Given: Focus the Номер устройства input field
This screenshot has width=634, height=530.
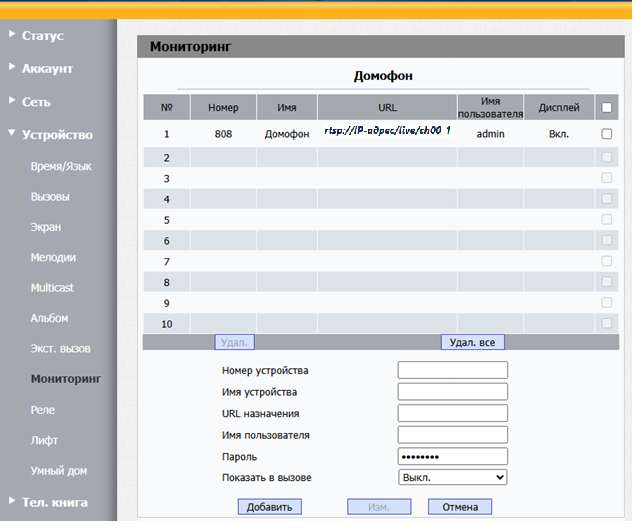Looking at the screenshot, I should [x=453, y=370].
